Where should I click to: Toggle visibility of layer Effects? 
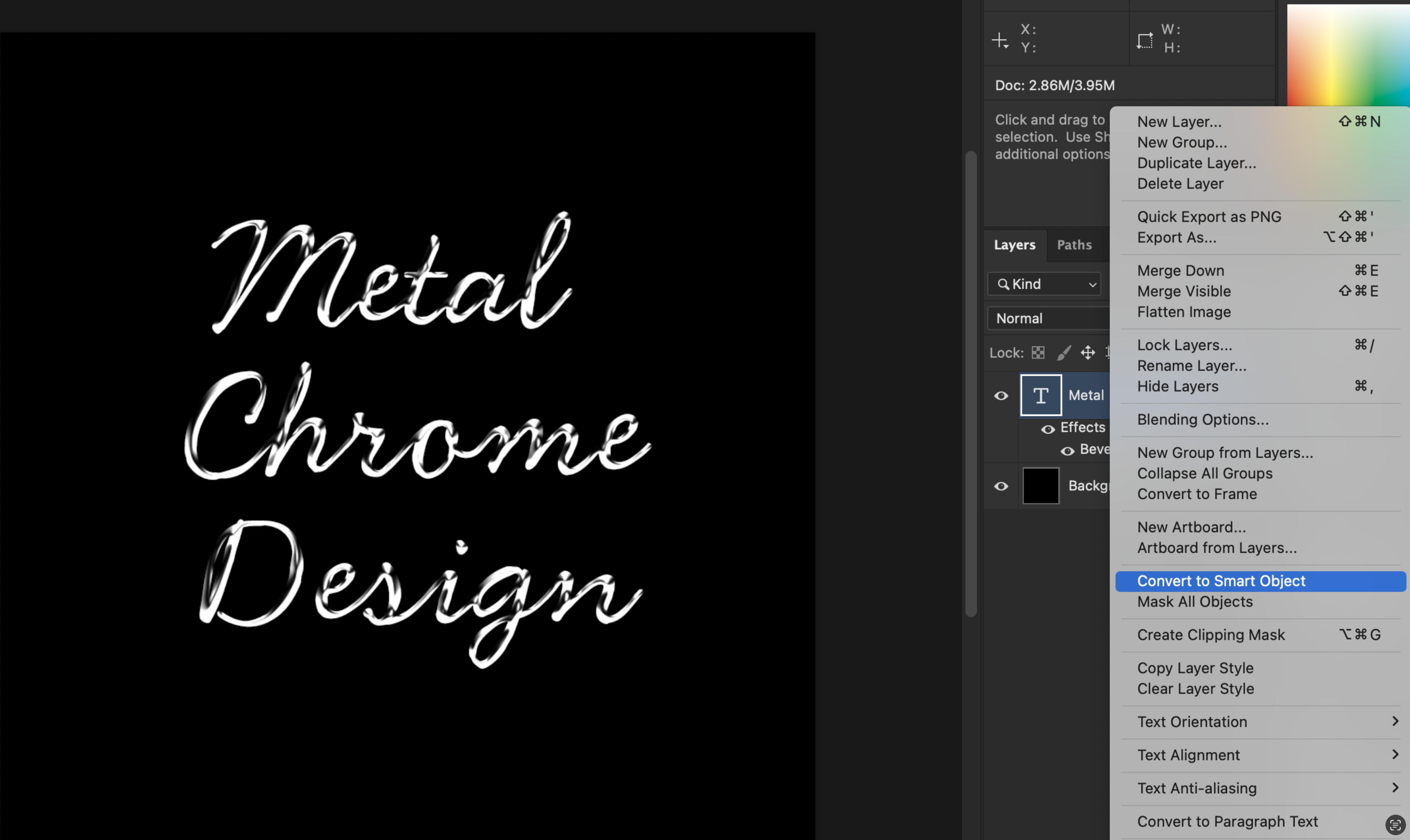[x=1048, y=429]
